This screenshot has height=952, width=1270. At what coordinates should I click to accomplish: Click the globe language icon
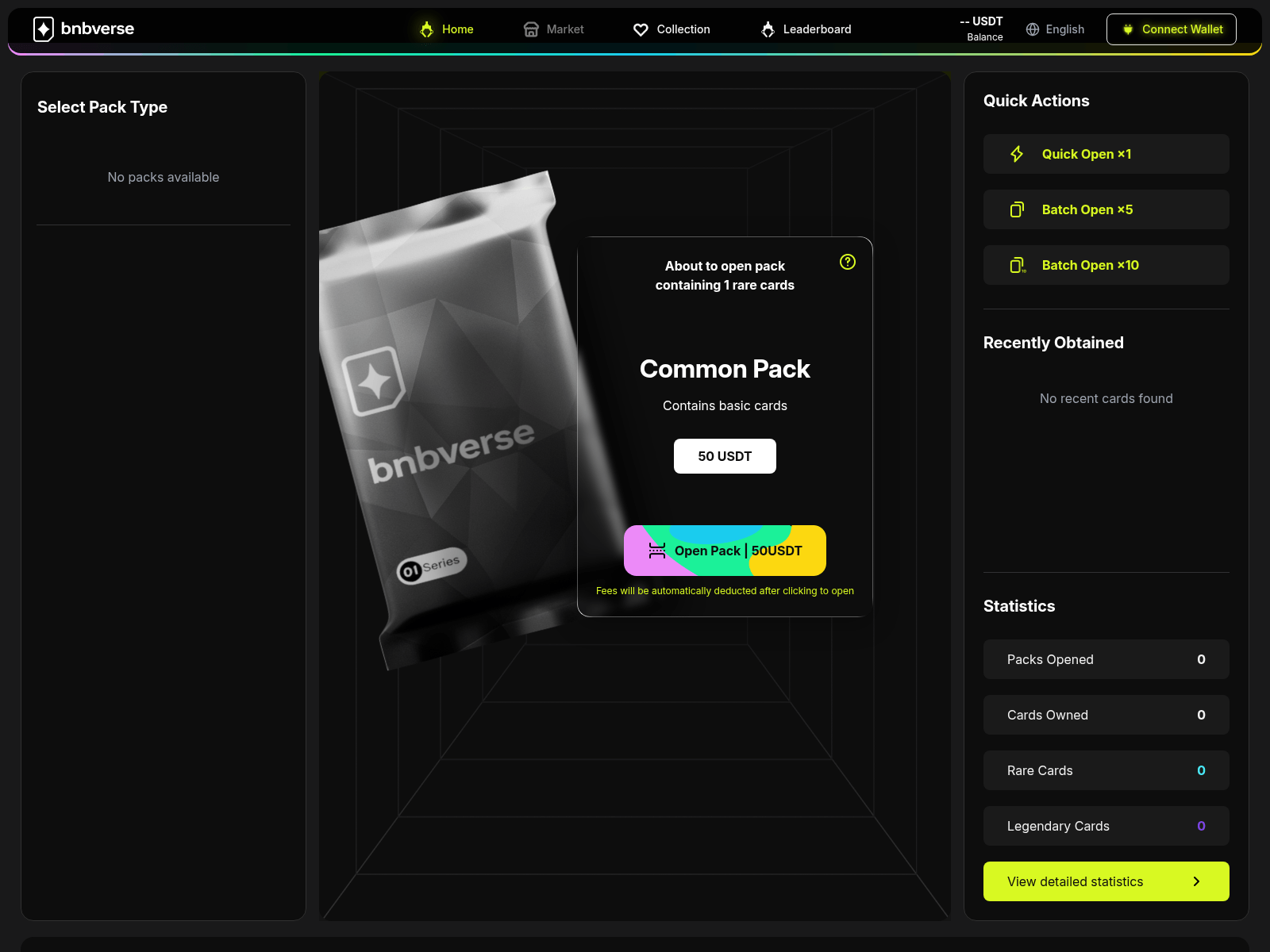1033,29
